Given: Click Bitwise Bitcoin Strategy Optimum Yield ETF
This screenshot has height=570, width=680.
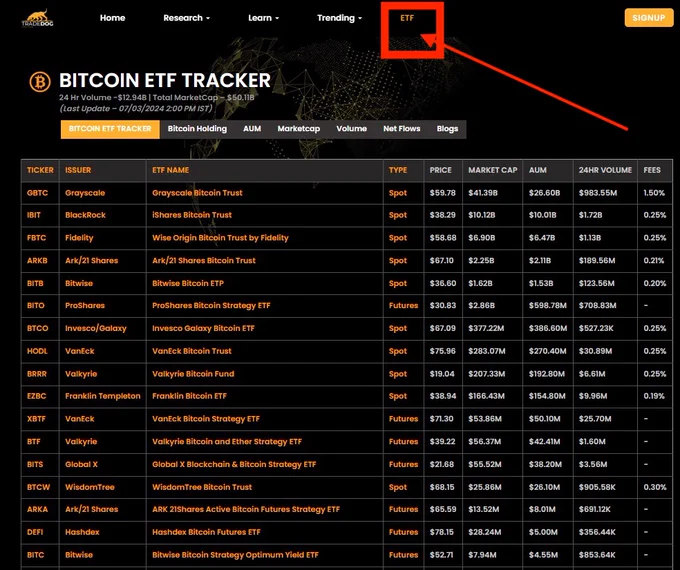Looking at the screenshot, I should tap(235, 555).
